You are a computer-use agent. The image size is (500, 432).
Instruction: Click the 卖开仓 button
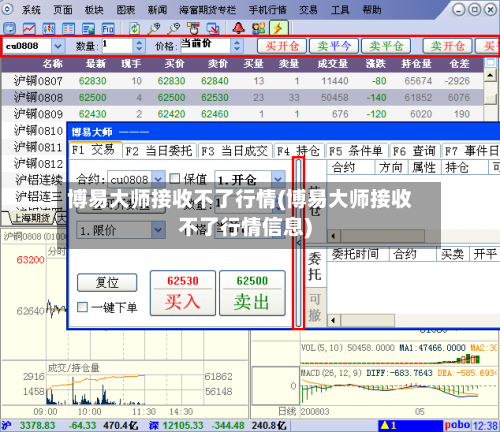click(x=447, y=46)
